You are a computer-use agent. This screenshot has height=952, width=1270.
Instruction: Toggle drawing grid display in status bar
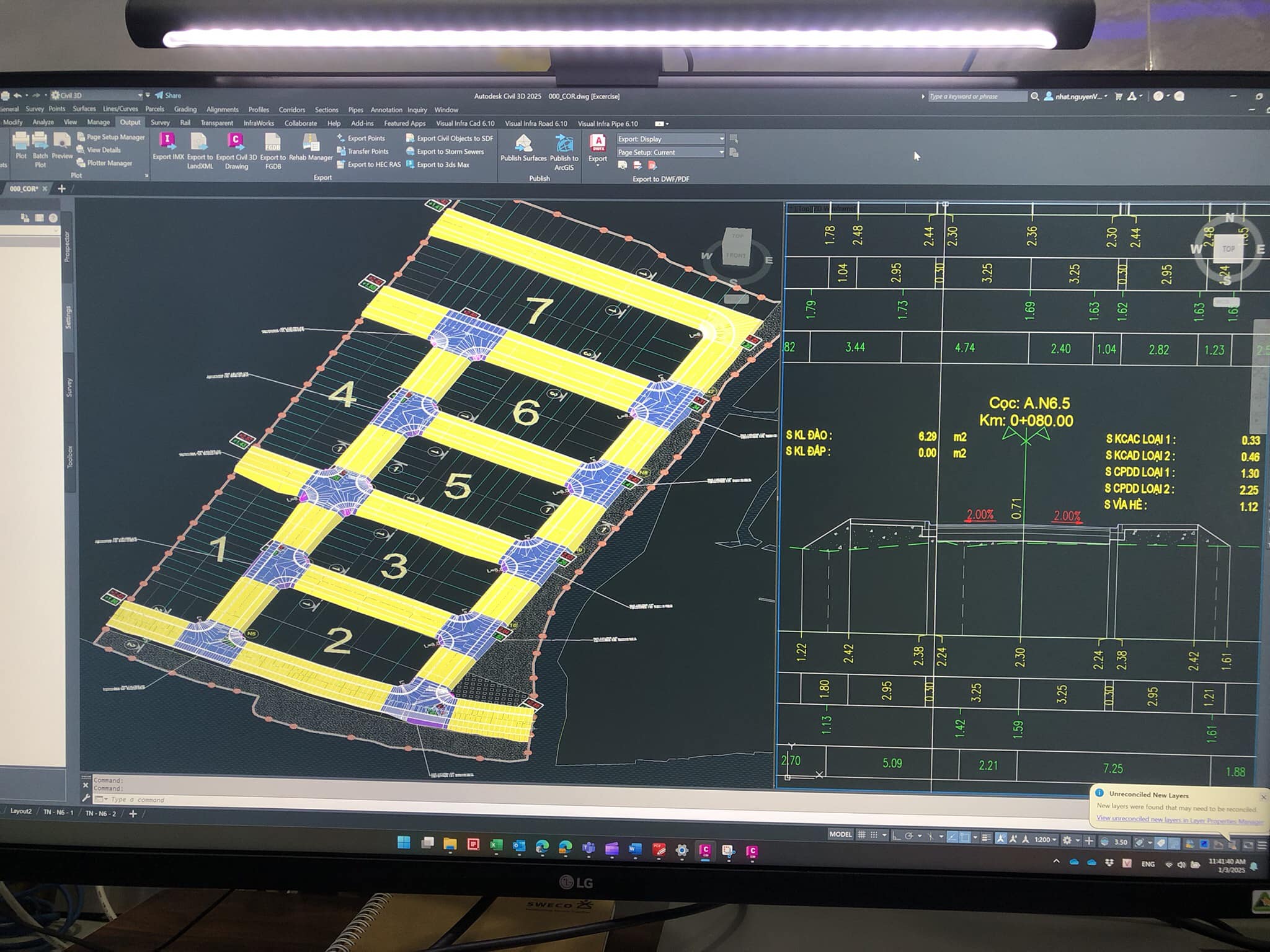[x=862, y=834]
